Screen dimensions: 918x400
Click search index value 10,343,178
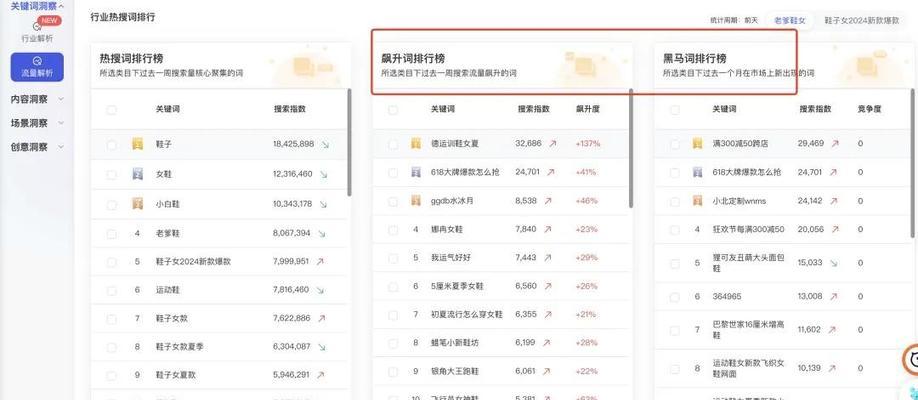click(292, 204)
